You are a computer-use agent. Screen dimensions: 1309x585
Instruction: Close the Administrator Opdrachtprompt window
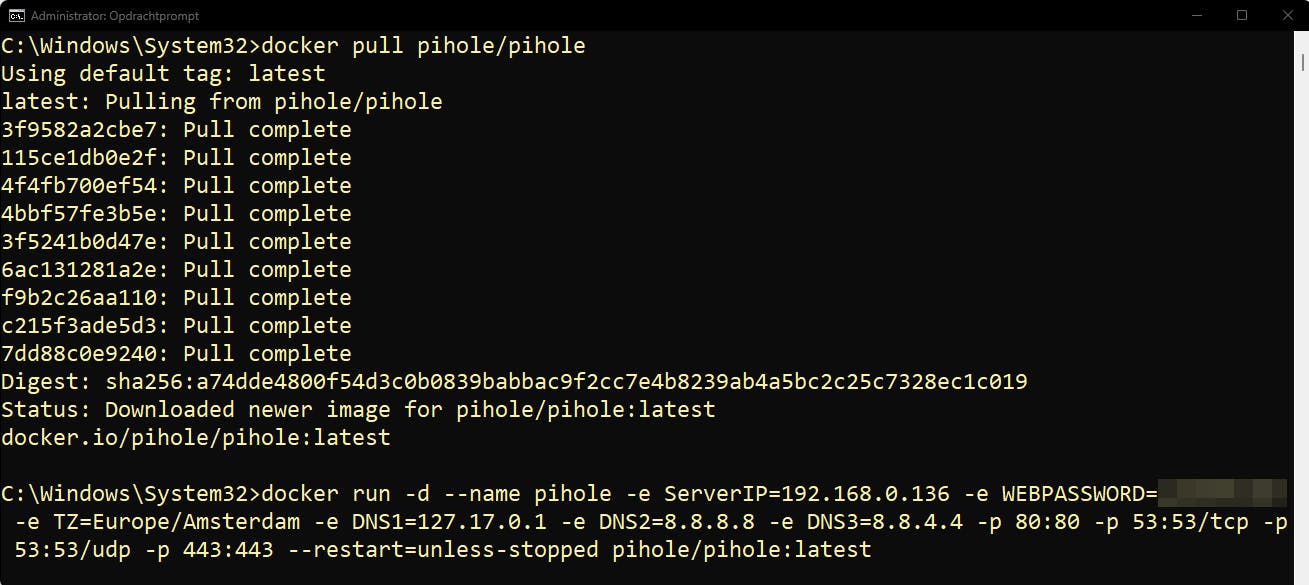click(x=1286, y=15)
